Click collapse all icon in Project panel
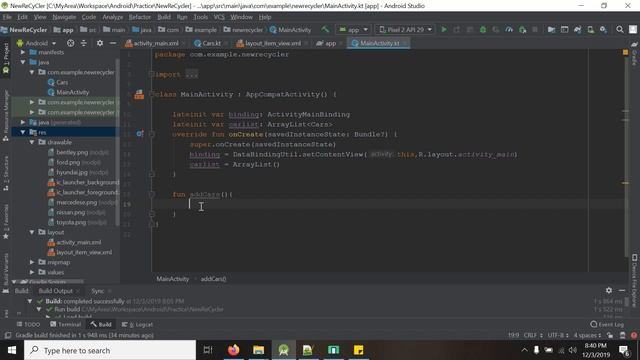The width and height of the screenshot is (640, 360). point(84,43)
